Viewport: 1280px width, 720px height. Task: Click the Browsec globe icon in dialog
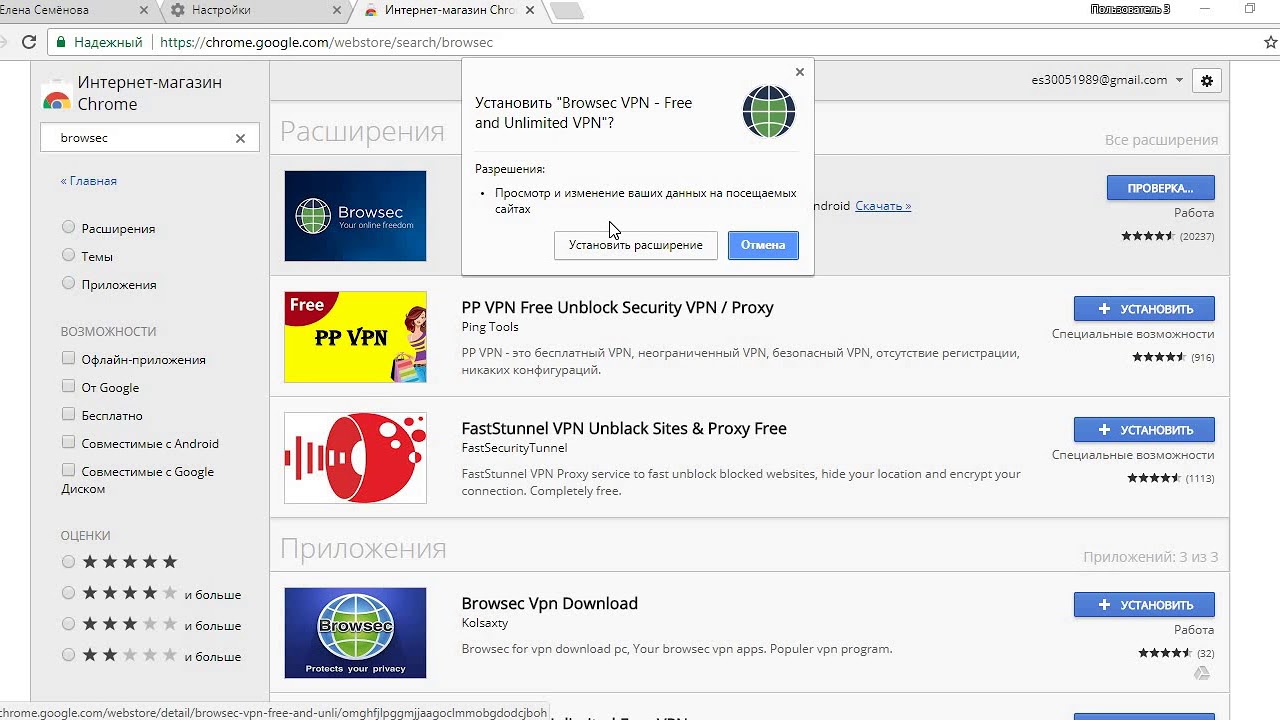[x=768, y=111]
